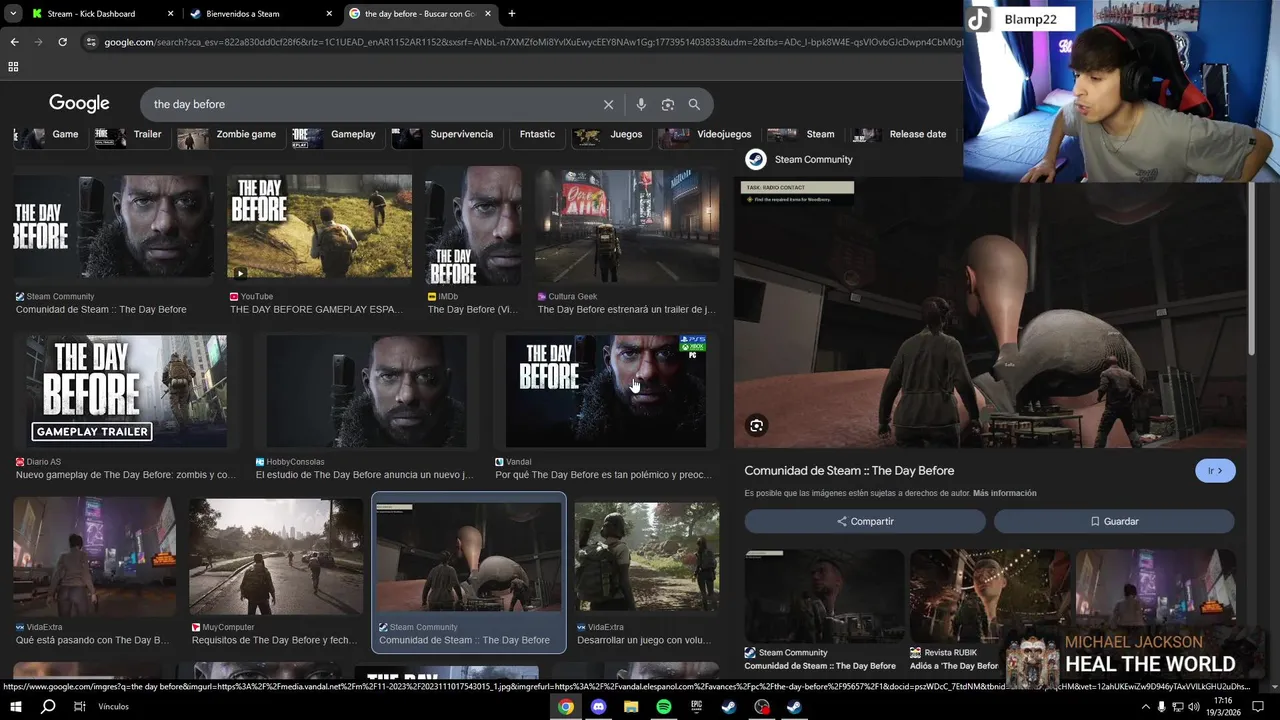Open Discord from the taskbar
1280x720 pixels.
point(599,707)
